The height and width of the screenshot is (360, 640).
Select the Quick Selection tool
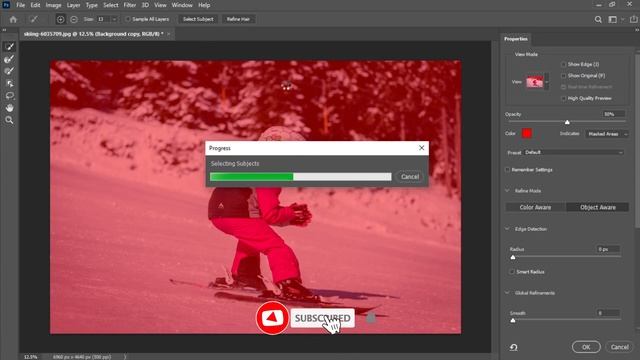click(x=9, y=47)
